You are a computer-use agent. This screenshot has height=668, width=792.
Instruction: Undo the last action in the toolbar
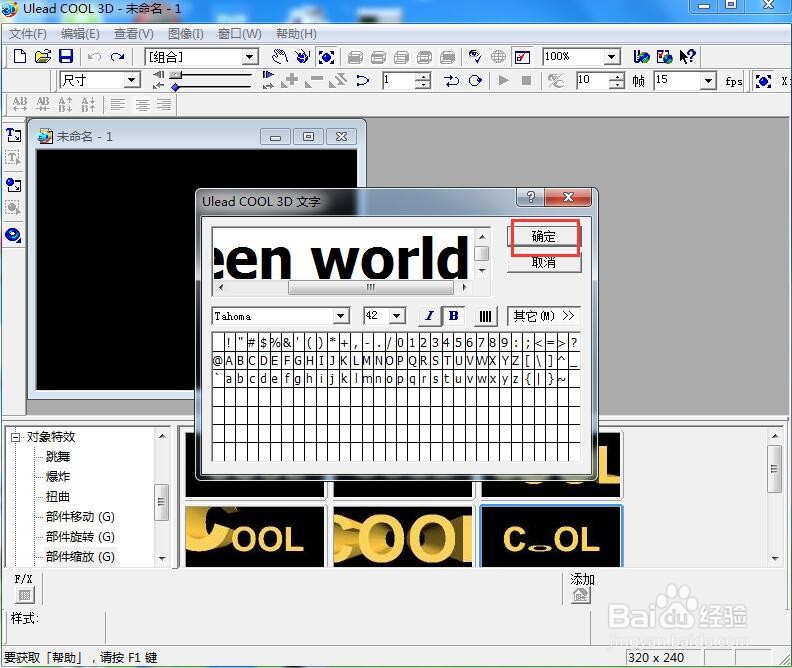(x=94, y=57)
